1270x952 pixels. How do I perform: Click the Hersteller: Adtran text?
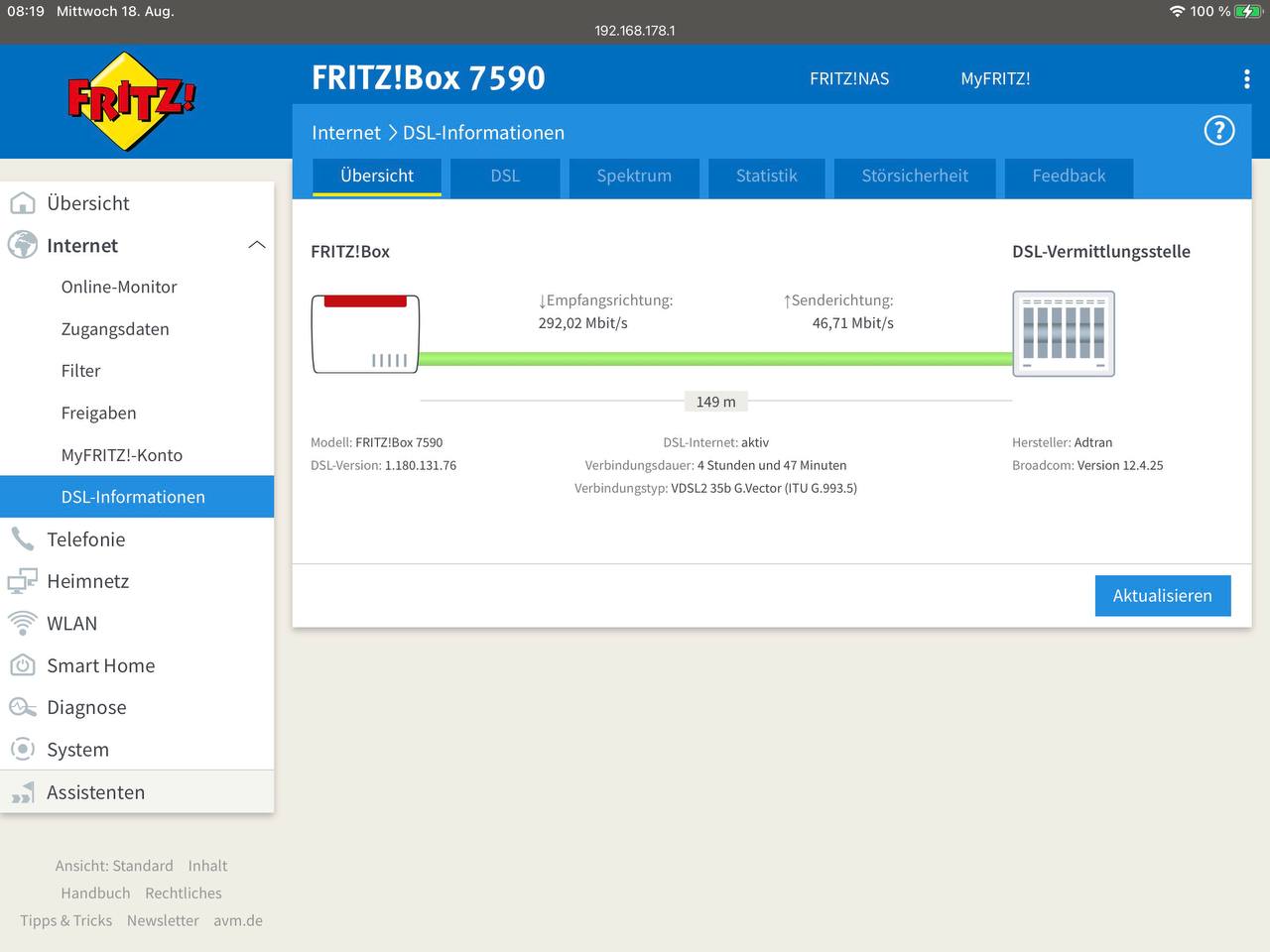click(x=1063, y=442)
